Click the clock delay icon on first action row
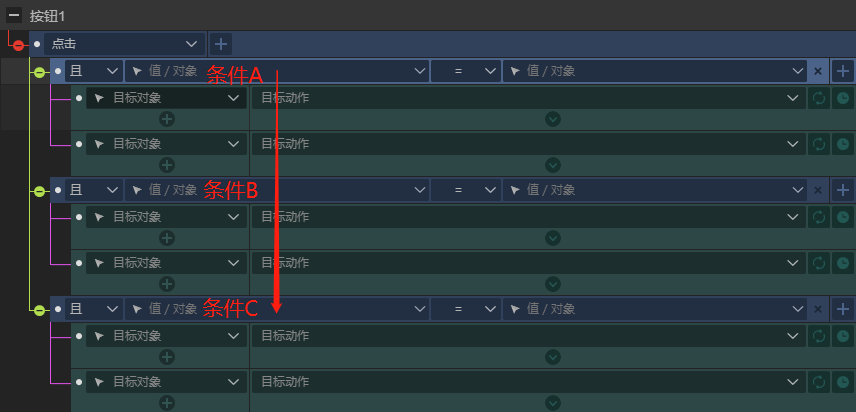Image resolution: width=856 pixels, height=412 pixels. click(843, 98)
